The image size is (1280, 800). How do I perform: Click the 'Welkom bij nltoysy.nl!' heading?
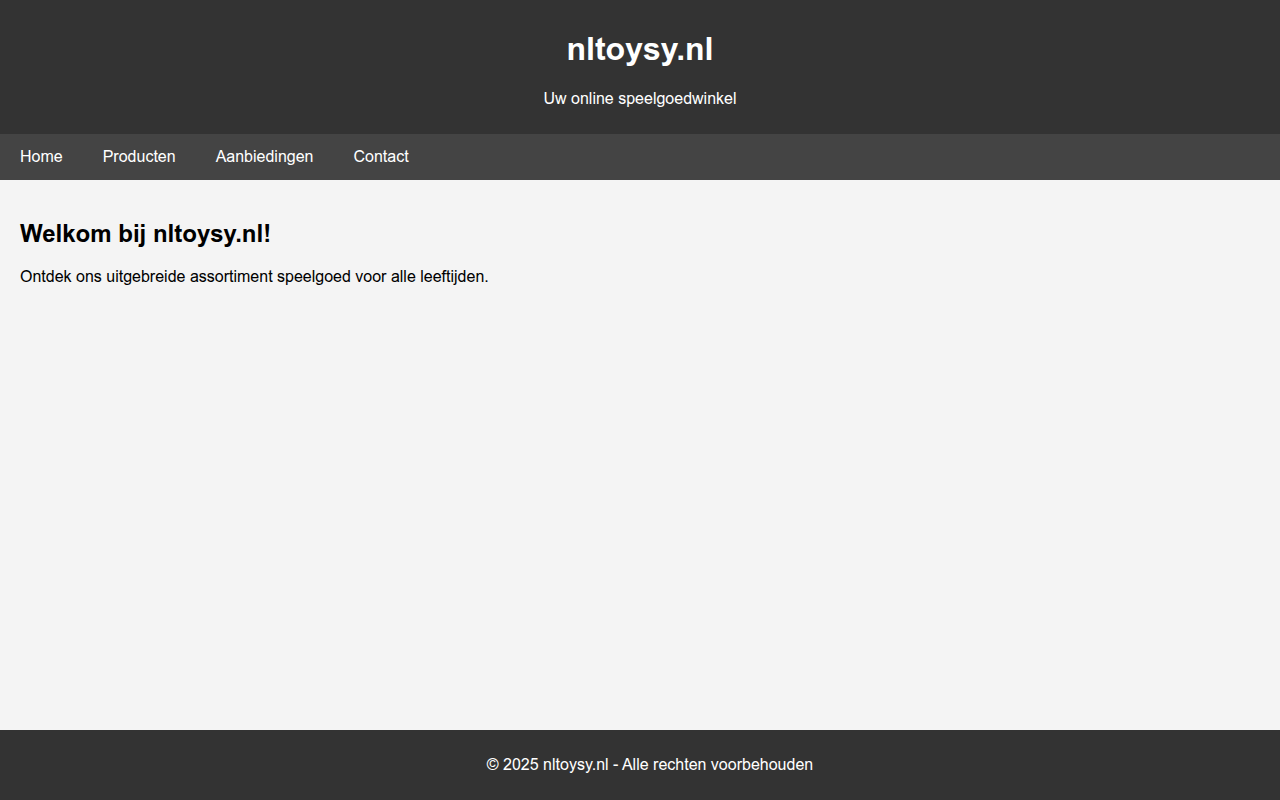point(145,234)
